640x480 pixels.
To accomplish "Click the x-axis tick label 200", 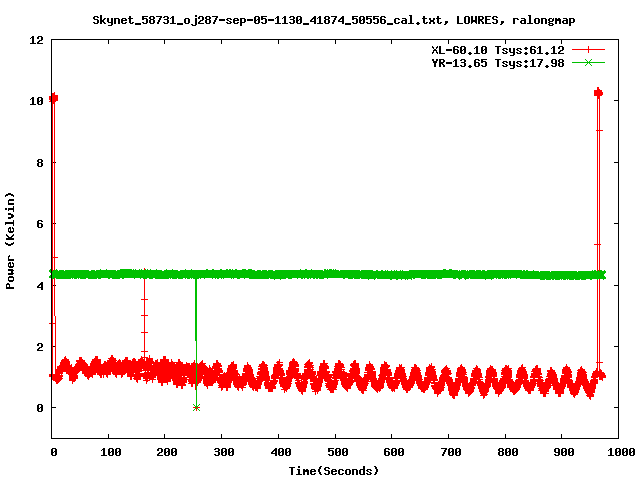I will pyautogui.click(x=167, y=452).
